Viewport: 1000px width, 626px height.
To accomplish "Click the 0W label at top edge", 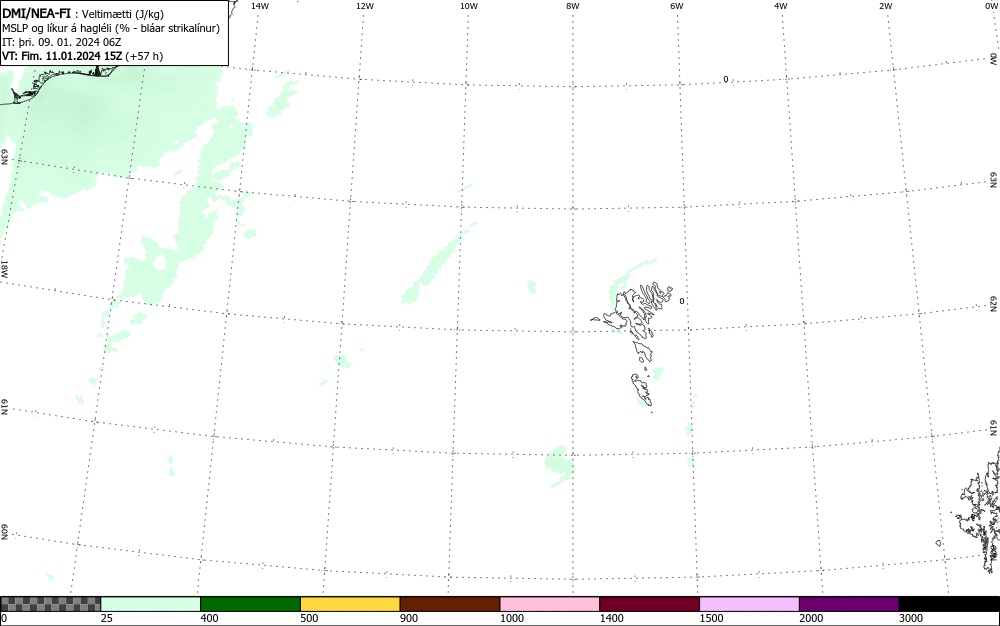I will (991, 6).
